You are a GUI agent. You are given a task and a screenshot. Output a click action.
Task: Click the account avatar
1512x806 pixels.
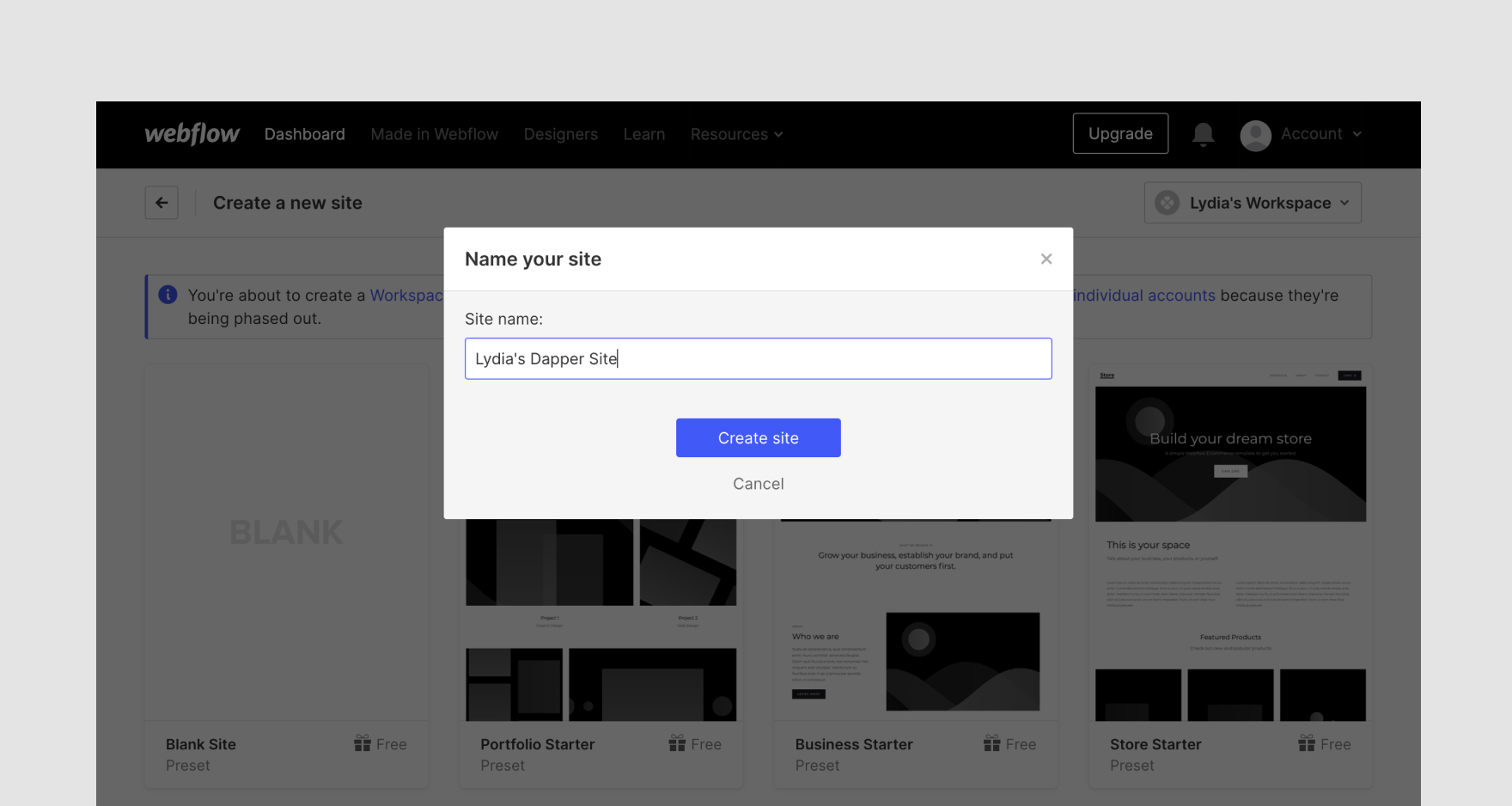tap(1255, 135)
